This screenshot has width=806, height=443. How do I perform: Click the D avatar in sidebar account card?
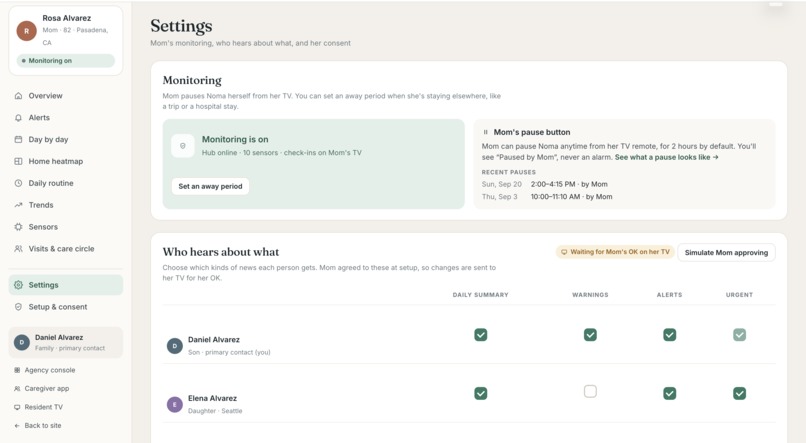tap(22, 342)
